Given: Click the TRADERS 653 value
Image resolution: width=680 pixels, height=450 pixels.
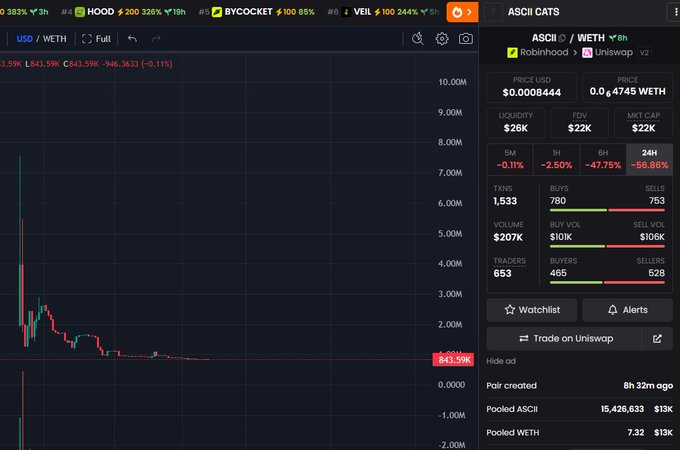Looking at the screenshot, I should (502, 274).
